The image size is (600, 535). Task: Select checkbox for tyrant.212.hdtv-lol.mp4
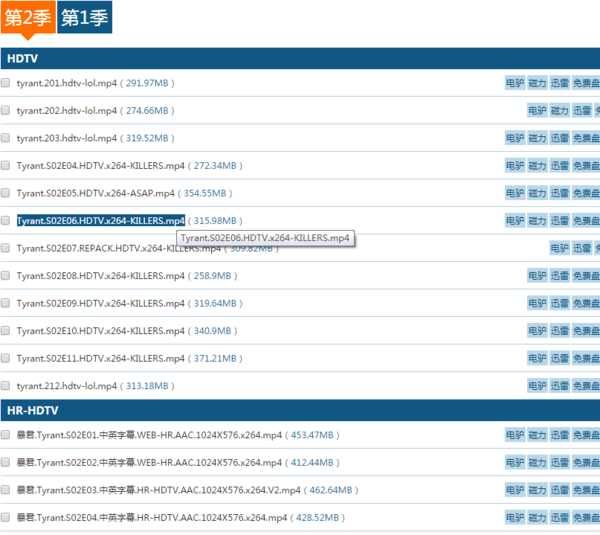[x=6, y=385]
